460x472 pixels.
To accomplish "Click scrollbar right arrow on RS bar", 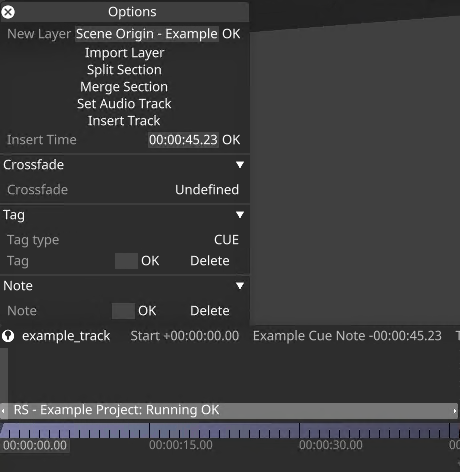I will (x=455, y=411).
